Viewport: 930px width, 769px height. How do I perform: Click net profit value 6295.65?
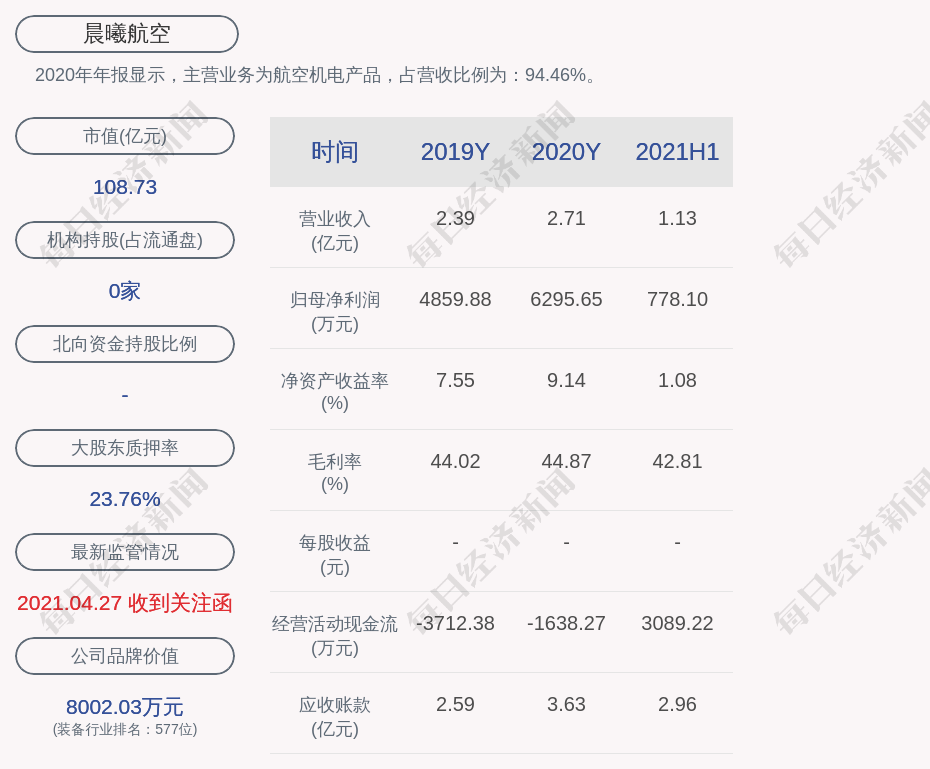pyautogui.click(x=566, y=299)
